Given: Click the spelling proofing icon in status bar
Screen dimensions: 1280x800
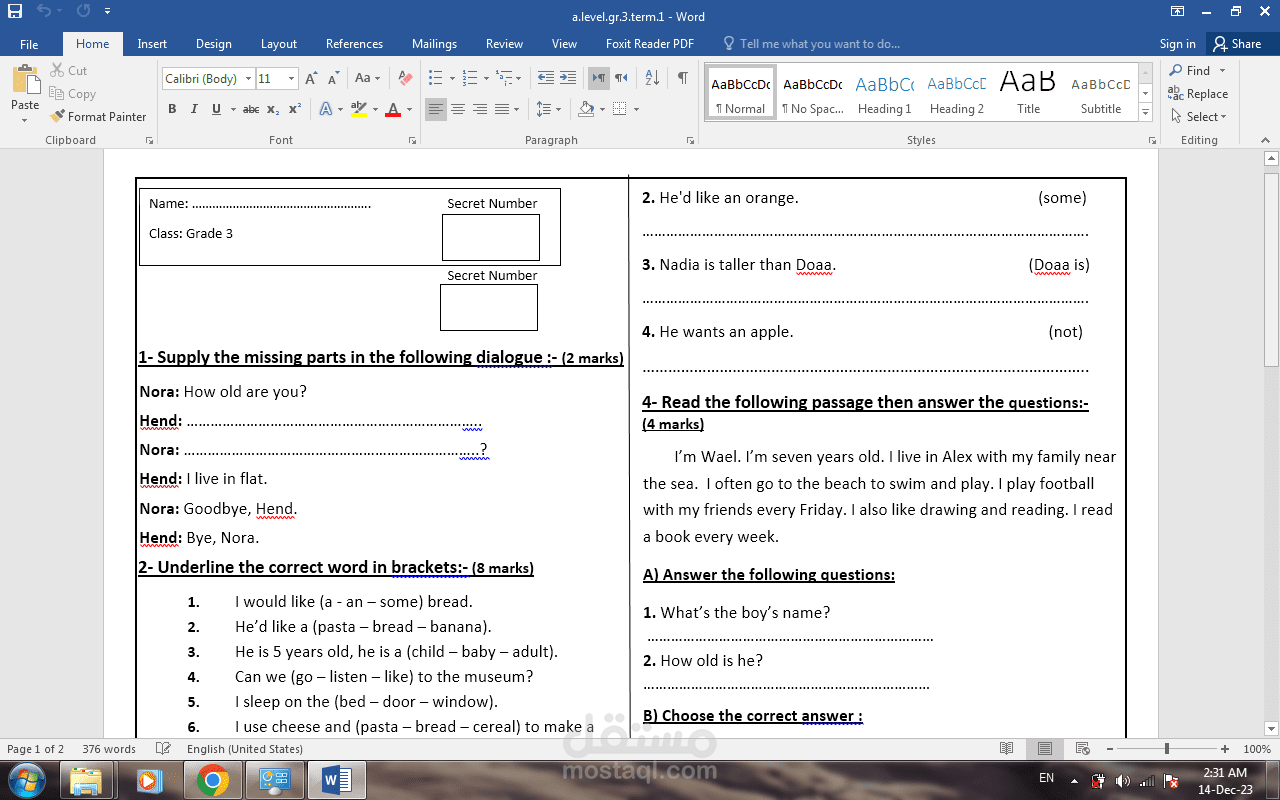Looking at the screenshot, I should [164, 749].
